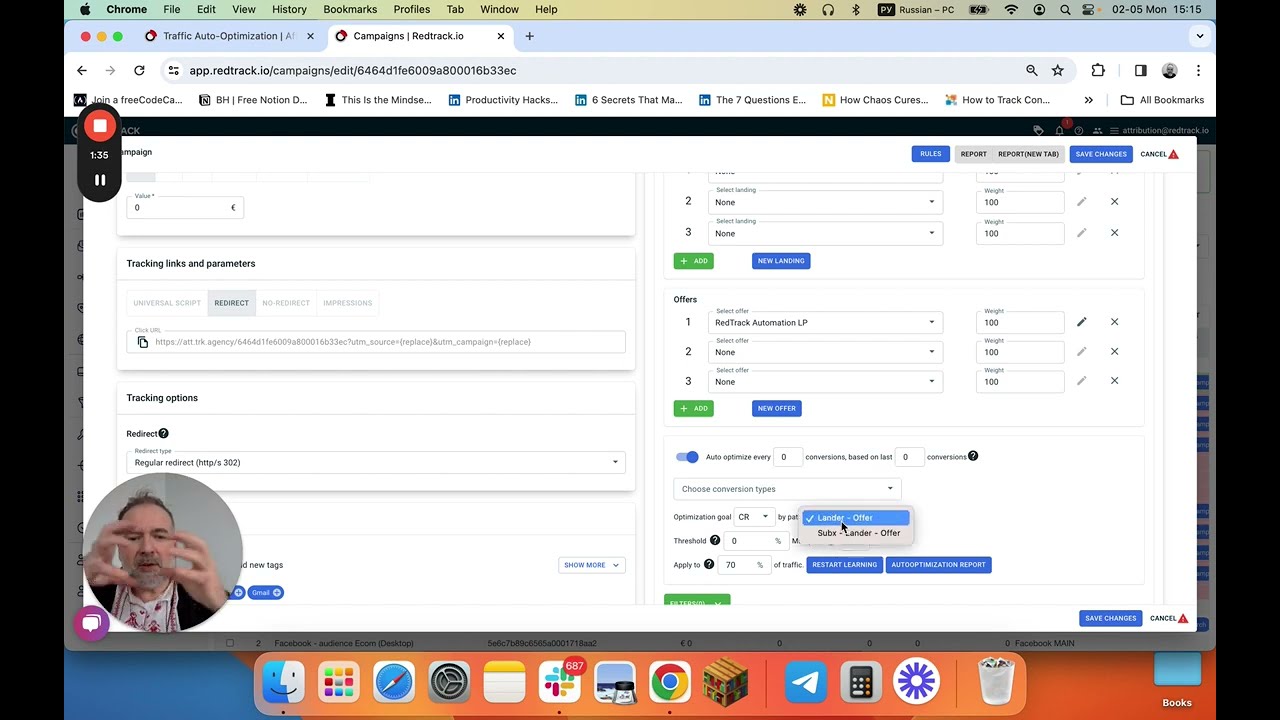Remove landing 3 with X icon
This screenshot has width=1280, height=720.
1114,233
